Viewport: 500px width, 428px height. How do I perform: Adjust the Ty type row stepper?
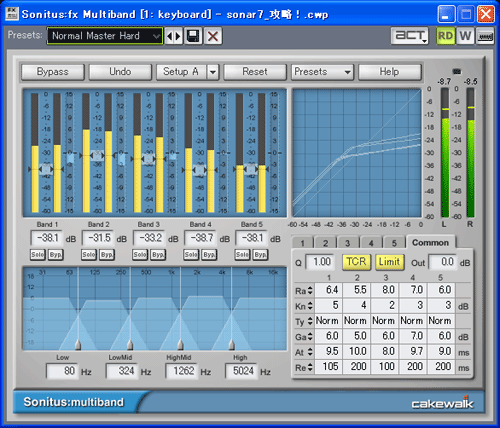coord(310,321)
